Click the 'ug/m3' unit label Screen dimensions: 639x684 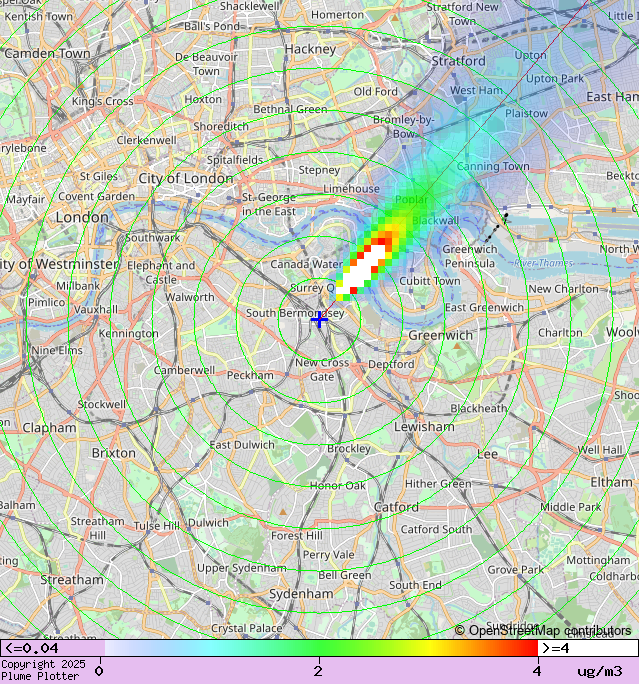tap(600, 671)
